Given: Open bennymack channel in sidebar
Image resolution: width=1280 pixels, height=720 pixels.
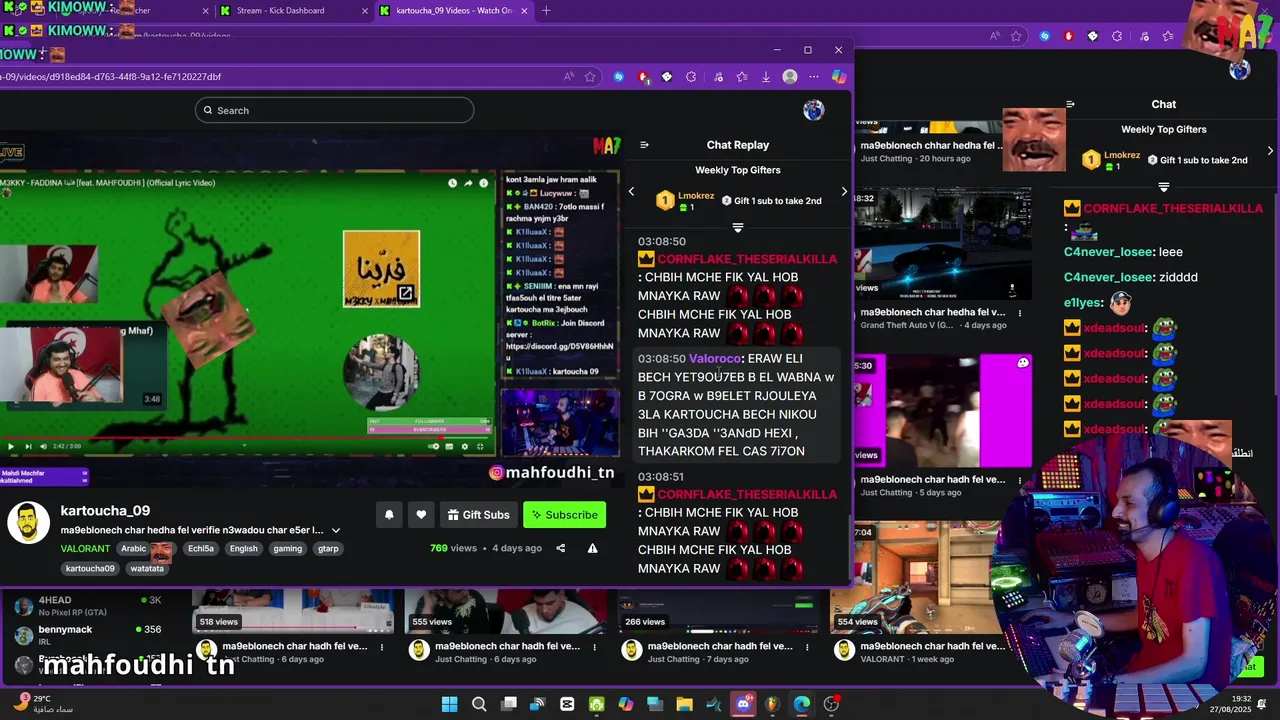Looking at the screenshot, I should (x=65, y=629).
